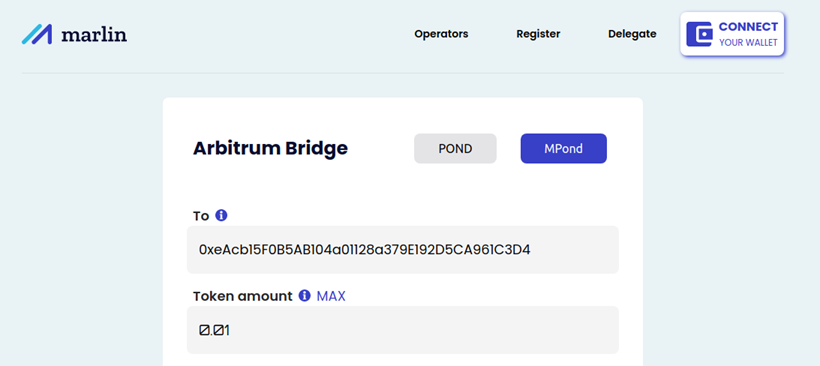Focus the To address input field

403,249
